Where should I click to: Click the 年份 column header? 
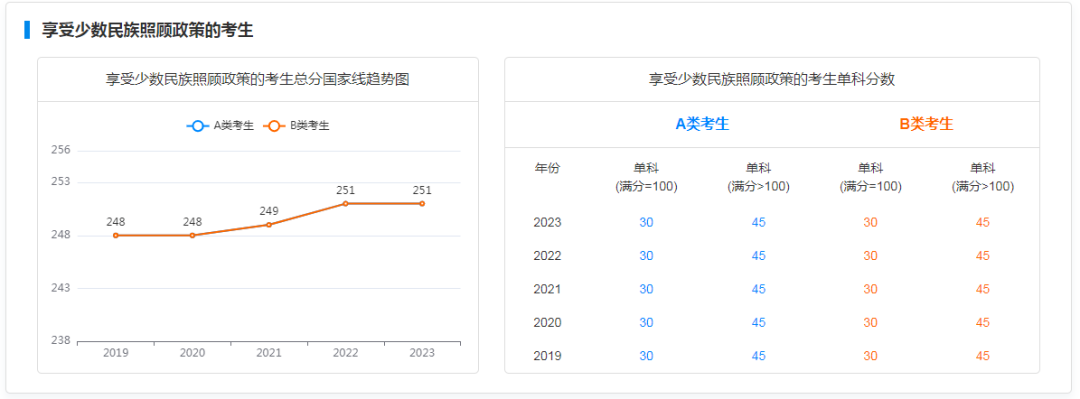[548, 168]
